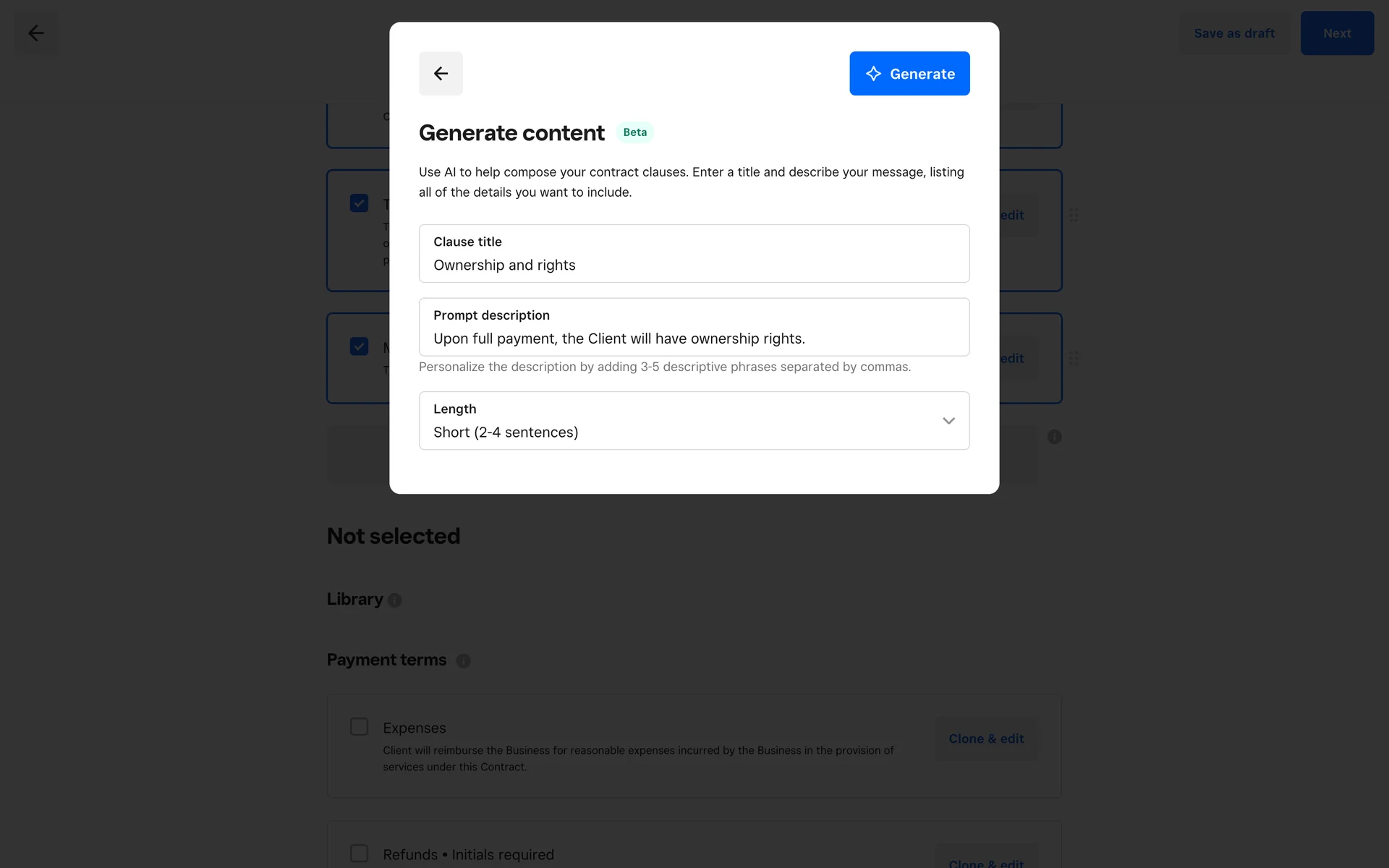Click the back arrow in Generate content dialog
The width and height of the screenshot is (1389, 868).
(441, 73)
